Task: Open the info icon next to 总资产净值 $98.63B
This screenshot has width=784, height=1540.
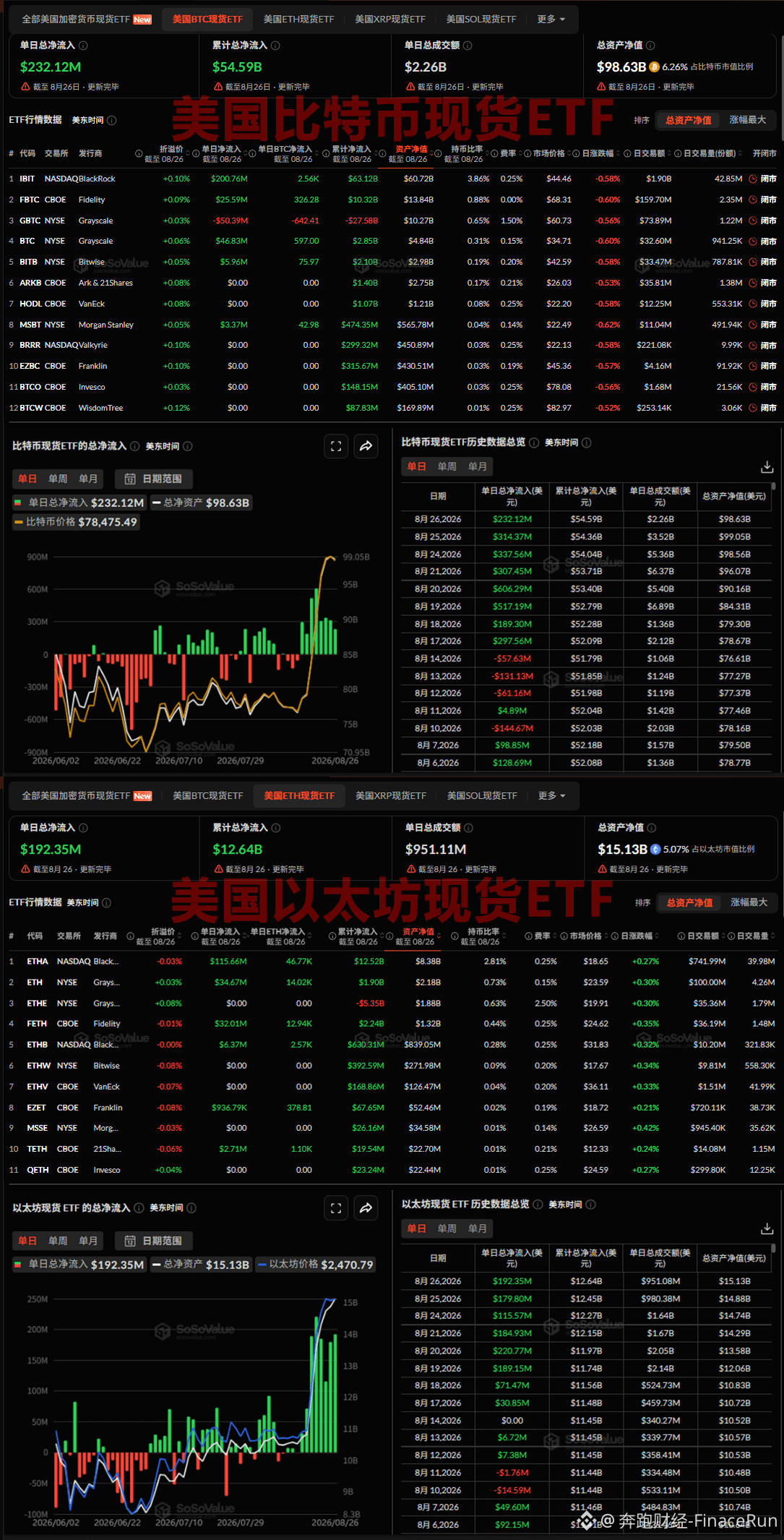Action: click(x=650, y=46)
